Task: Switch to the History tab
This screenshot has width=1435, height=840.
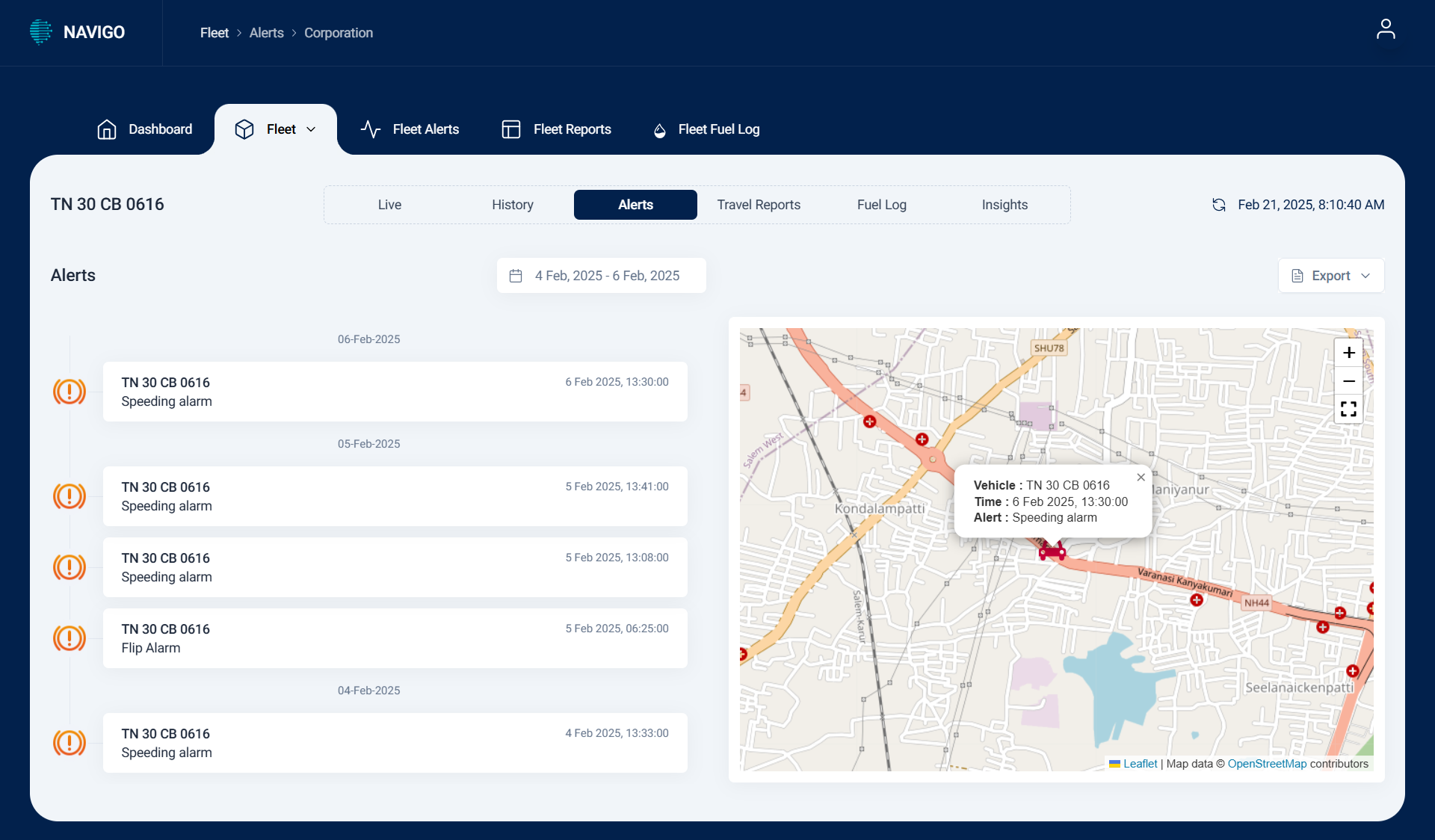Action: click(x=512, y=205)
